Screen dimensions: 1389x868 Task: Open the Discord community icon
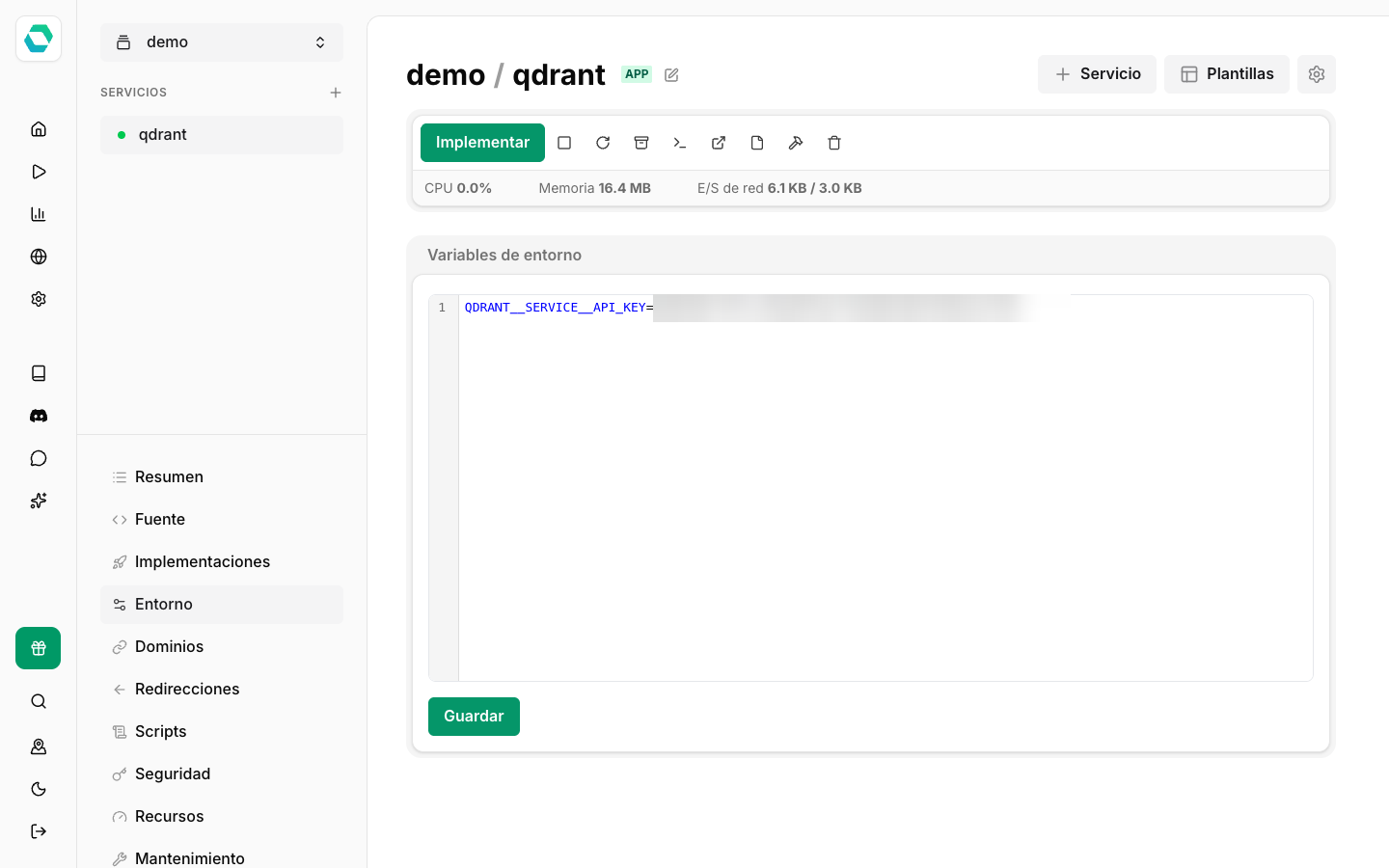click(39, 416)
